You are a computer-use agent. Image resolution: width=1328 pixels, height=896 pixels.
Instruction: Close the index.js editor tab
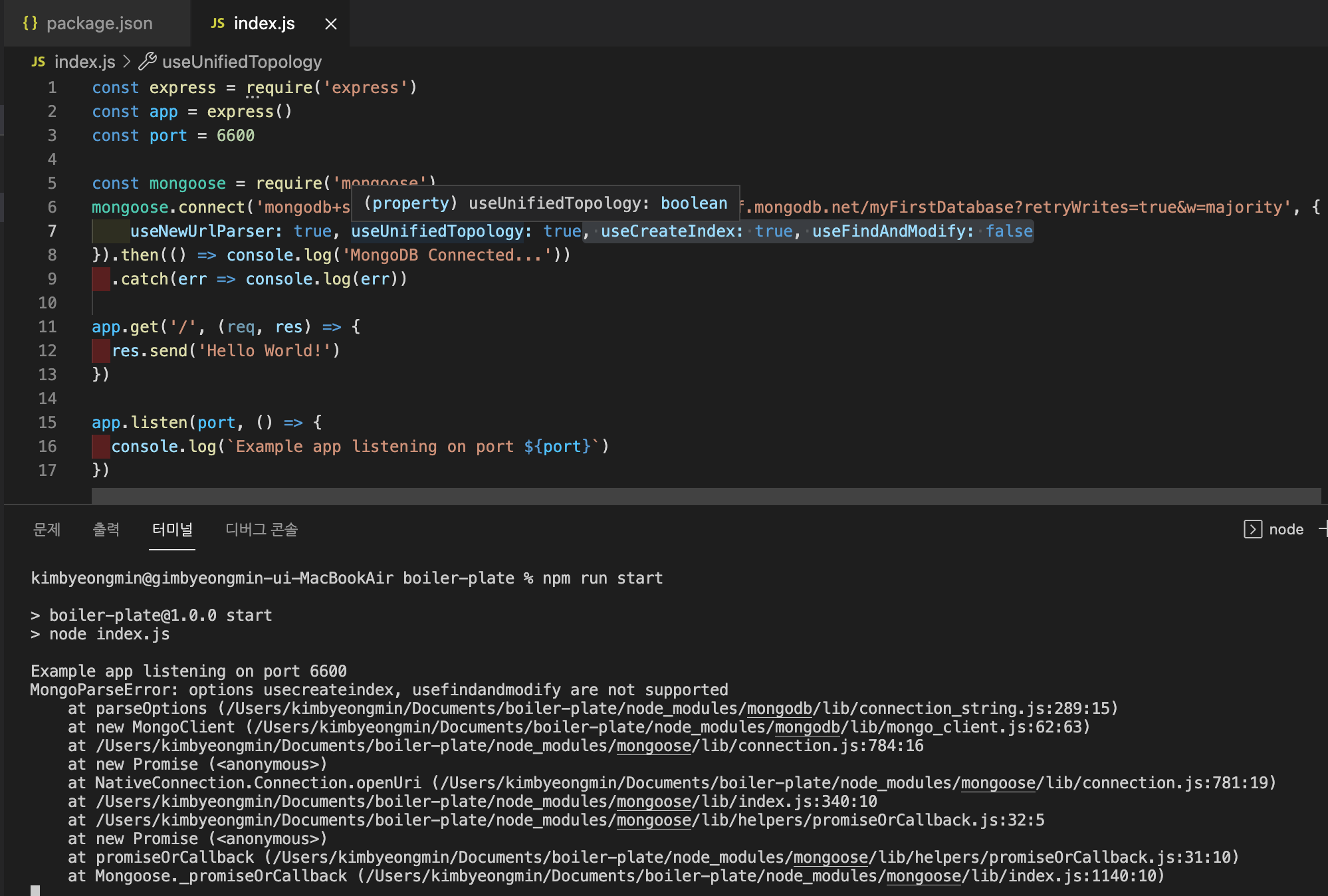pyautogui.click(x=330, y=24)
